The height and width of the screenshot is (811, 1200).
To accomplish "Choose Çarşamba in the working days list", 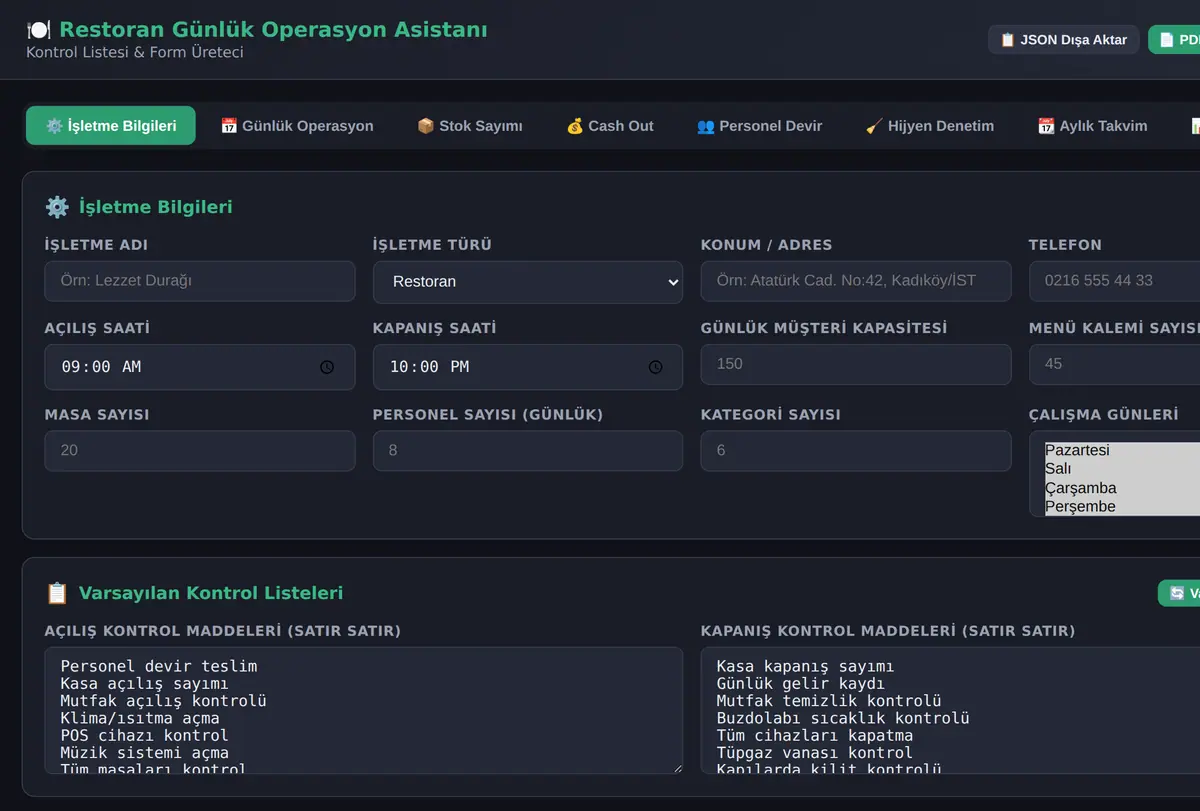I will tap(1121, 488).
